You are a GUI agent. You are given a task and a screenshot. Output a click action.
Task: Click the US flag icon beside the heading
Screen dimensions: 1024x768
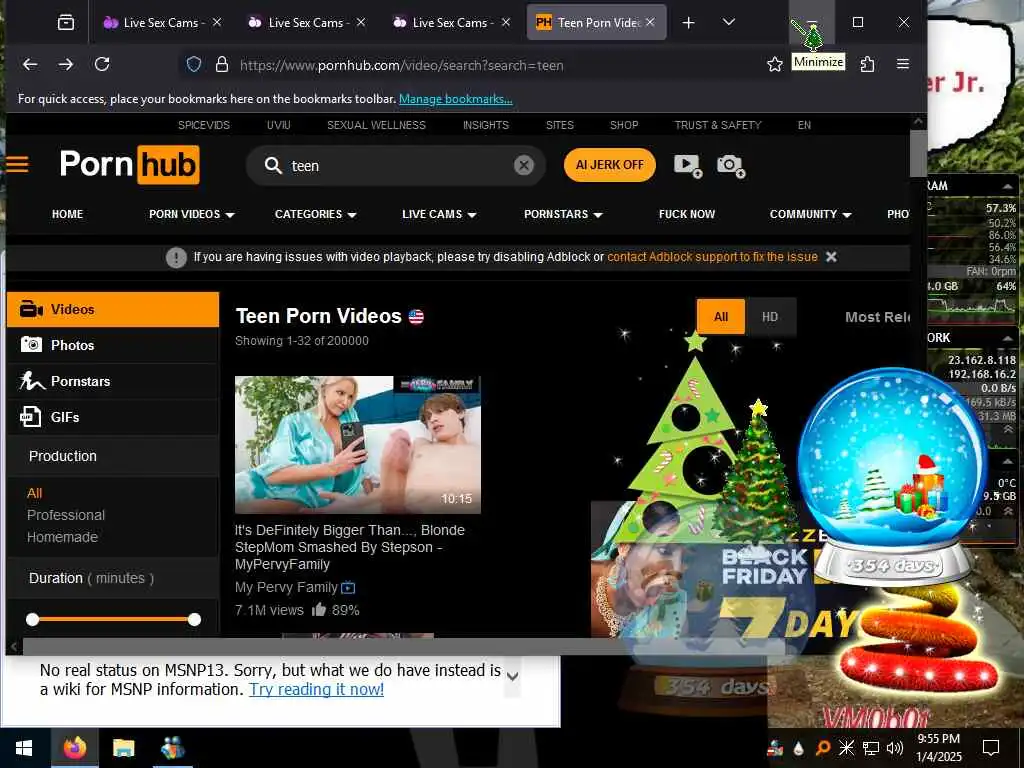(416, 317)
